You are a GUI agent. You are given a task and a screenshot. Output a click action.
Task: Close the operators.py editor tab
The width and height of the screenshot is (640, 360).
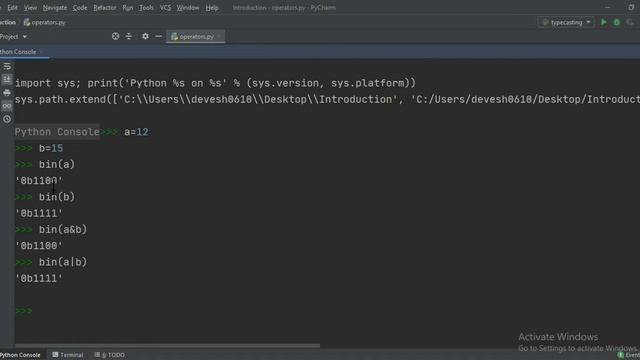tap(220, 37)
